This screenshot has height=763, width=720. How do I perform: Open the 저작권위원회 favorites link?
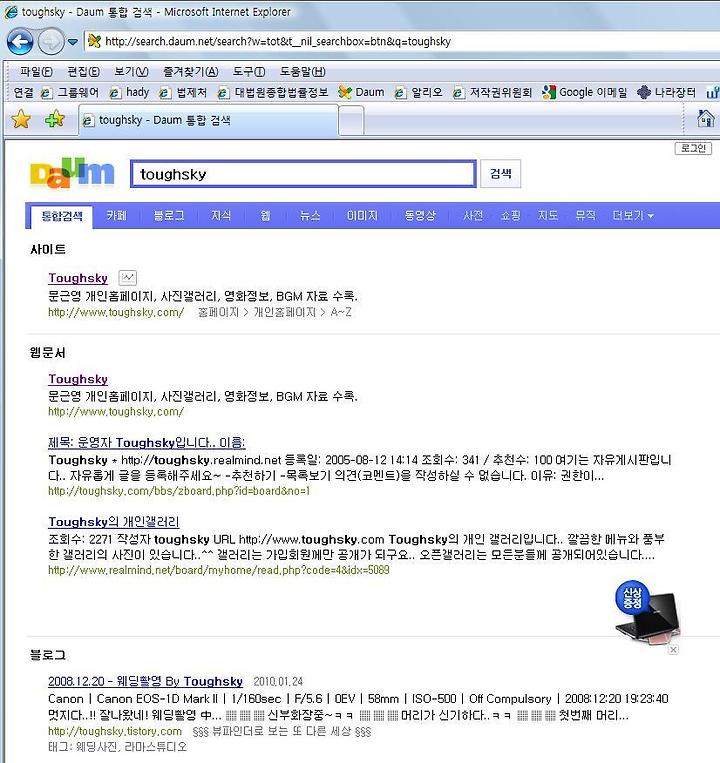pos(492,92)
